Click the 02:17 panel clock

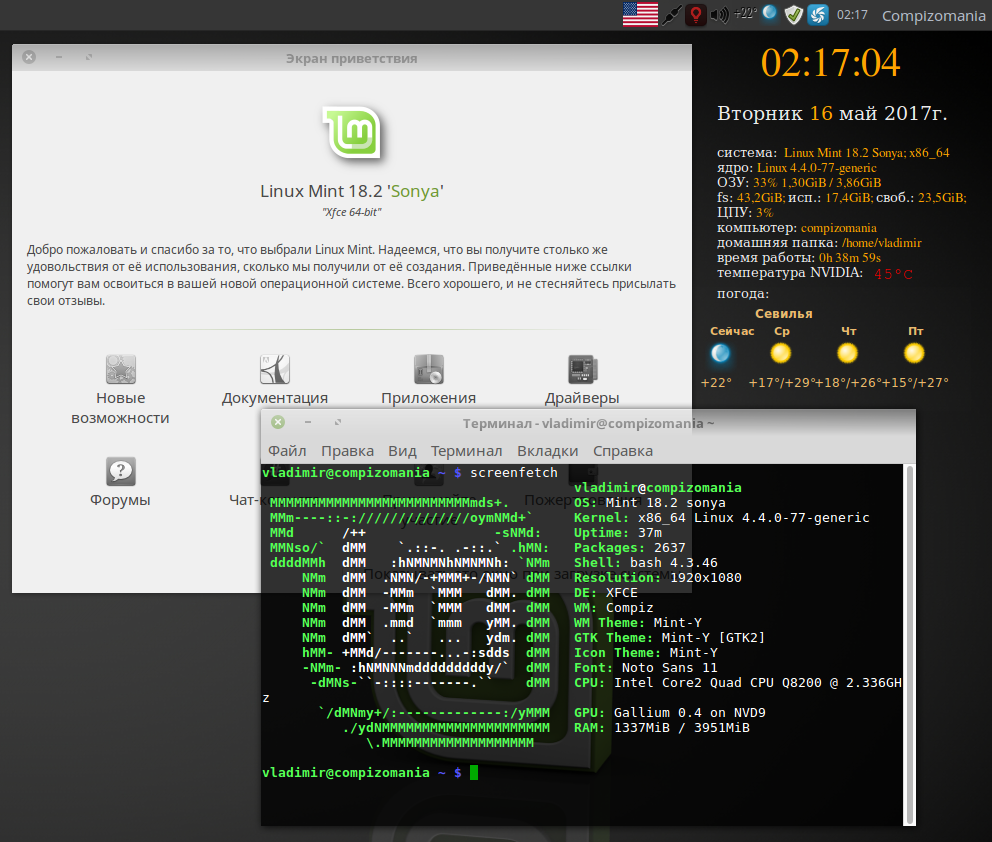(852, 15)
